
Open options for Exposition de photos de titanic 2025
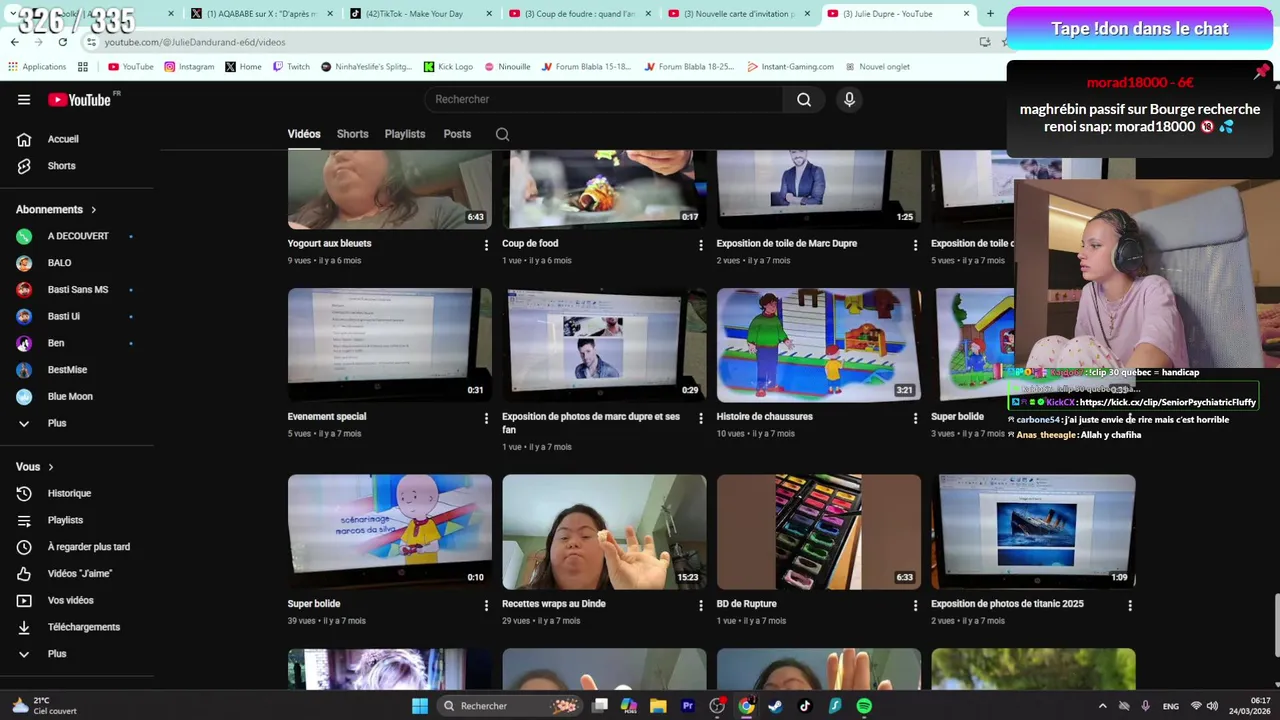1130,604
